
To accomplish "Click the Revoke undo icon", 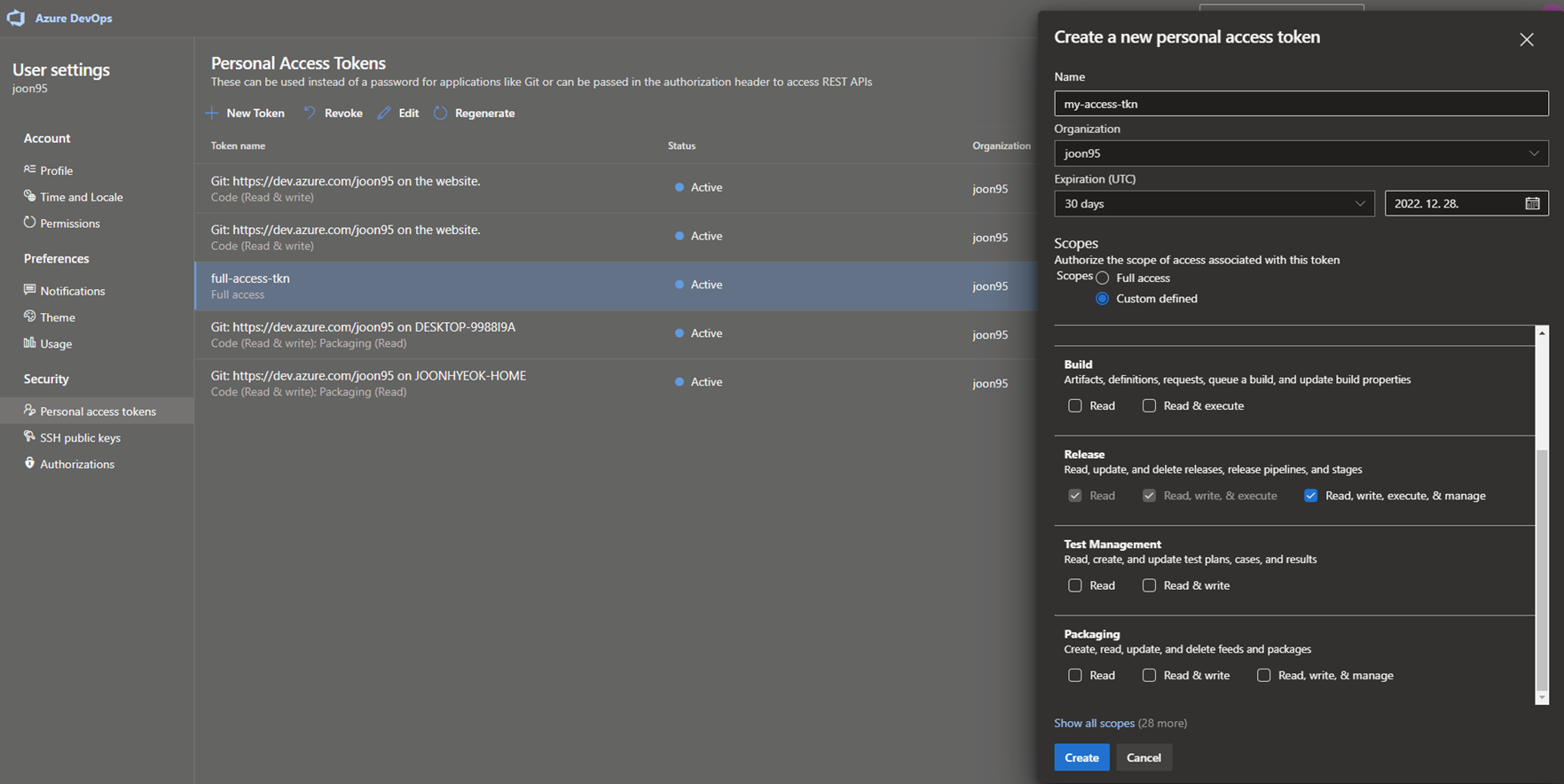I will [310, 113].
